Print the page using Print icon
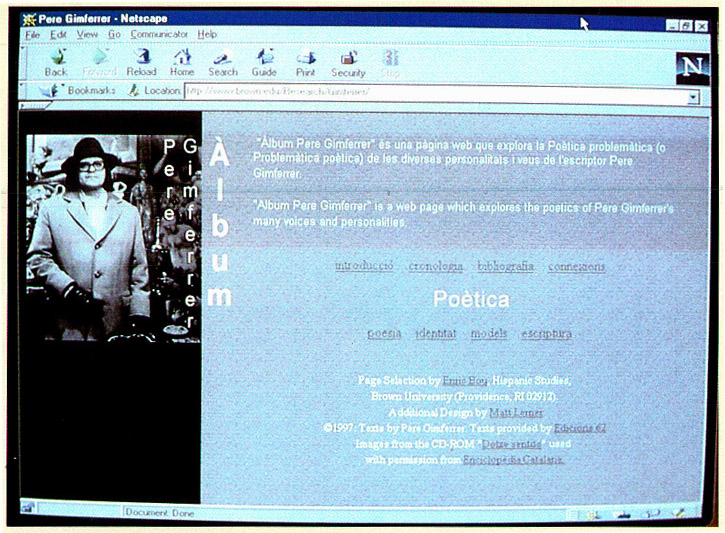725x533 pixels. point(305,63)
